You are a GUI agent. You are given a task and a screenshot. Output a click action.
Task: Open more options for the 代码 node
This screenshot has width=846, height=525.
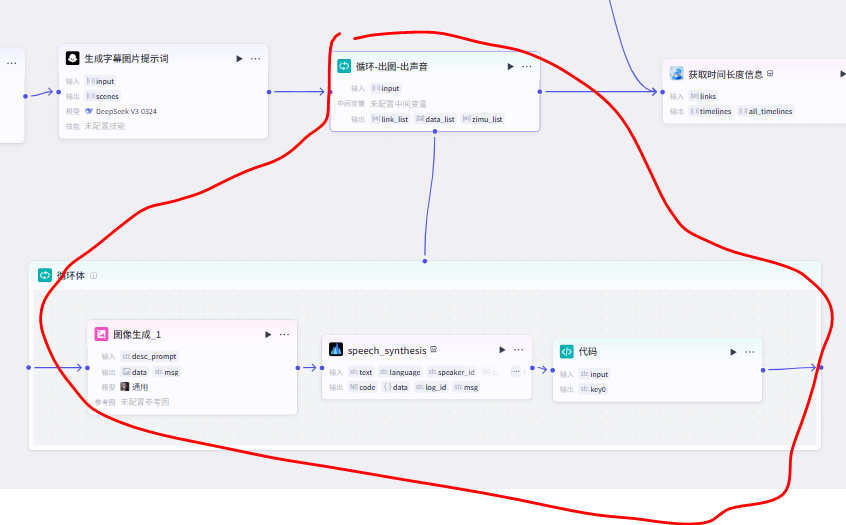pyautogui.click(x=749, y=352)
